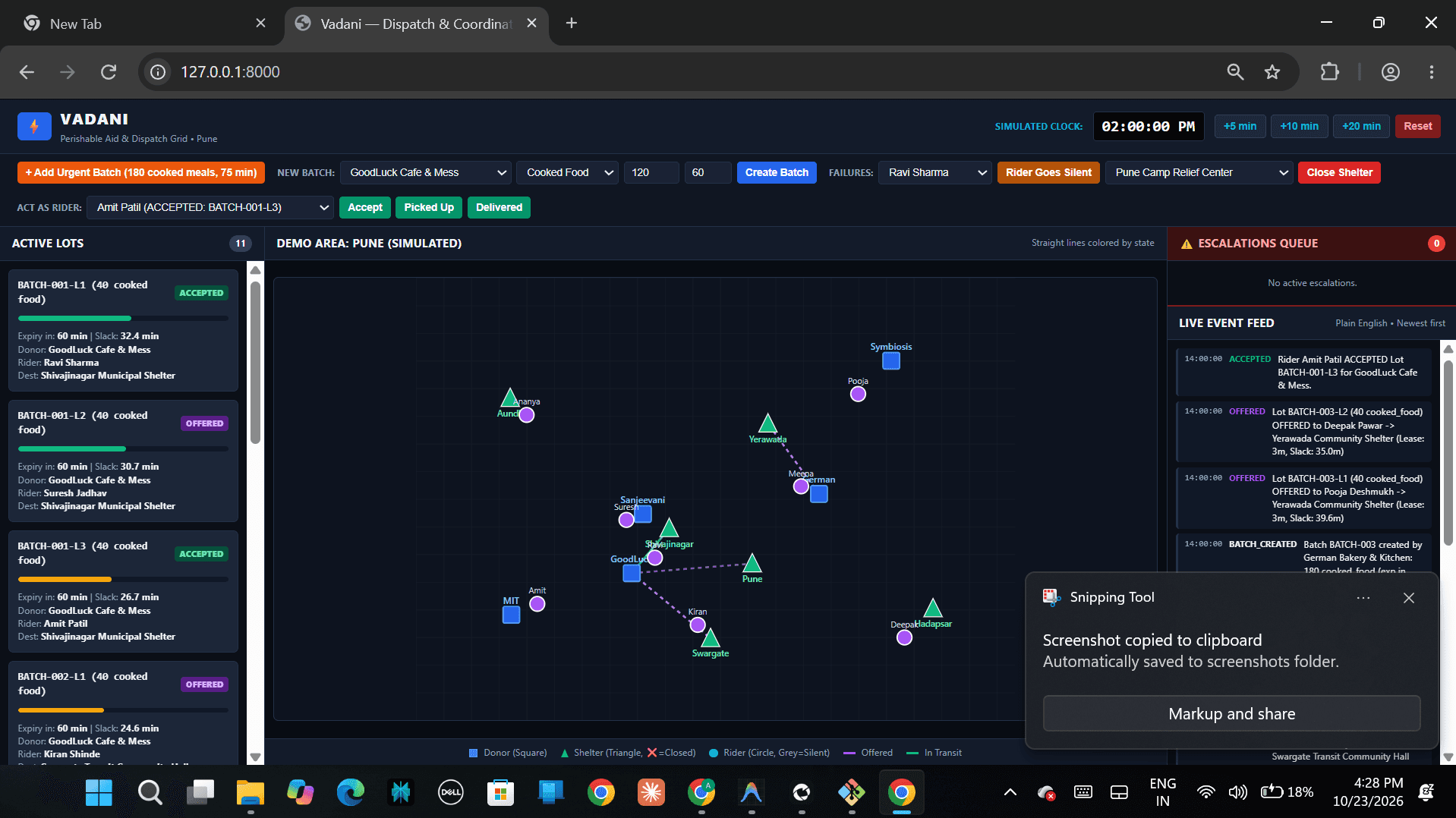
Task: Open the Act As Rider Amit Patil dropdown
Action: click(210, 207)
